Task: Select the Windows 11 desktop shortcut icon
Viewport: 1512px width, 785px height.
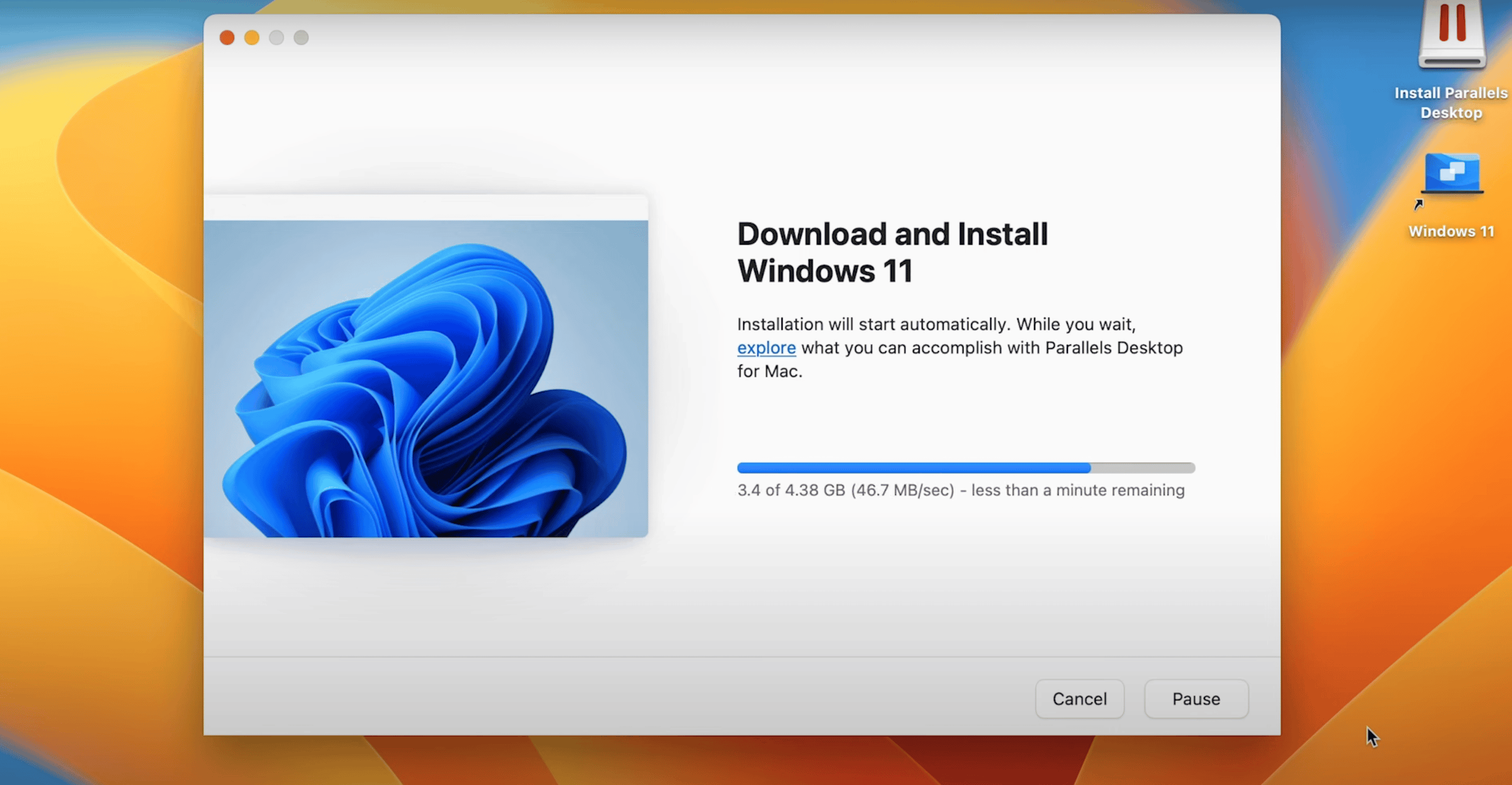Action: click(x=1451, y=174)
